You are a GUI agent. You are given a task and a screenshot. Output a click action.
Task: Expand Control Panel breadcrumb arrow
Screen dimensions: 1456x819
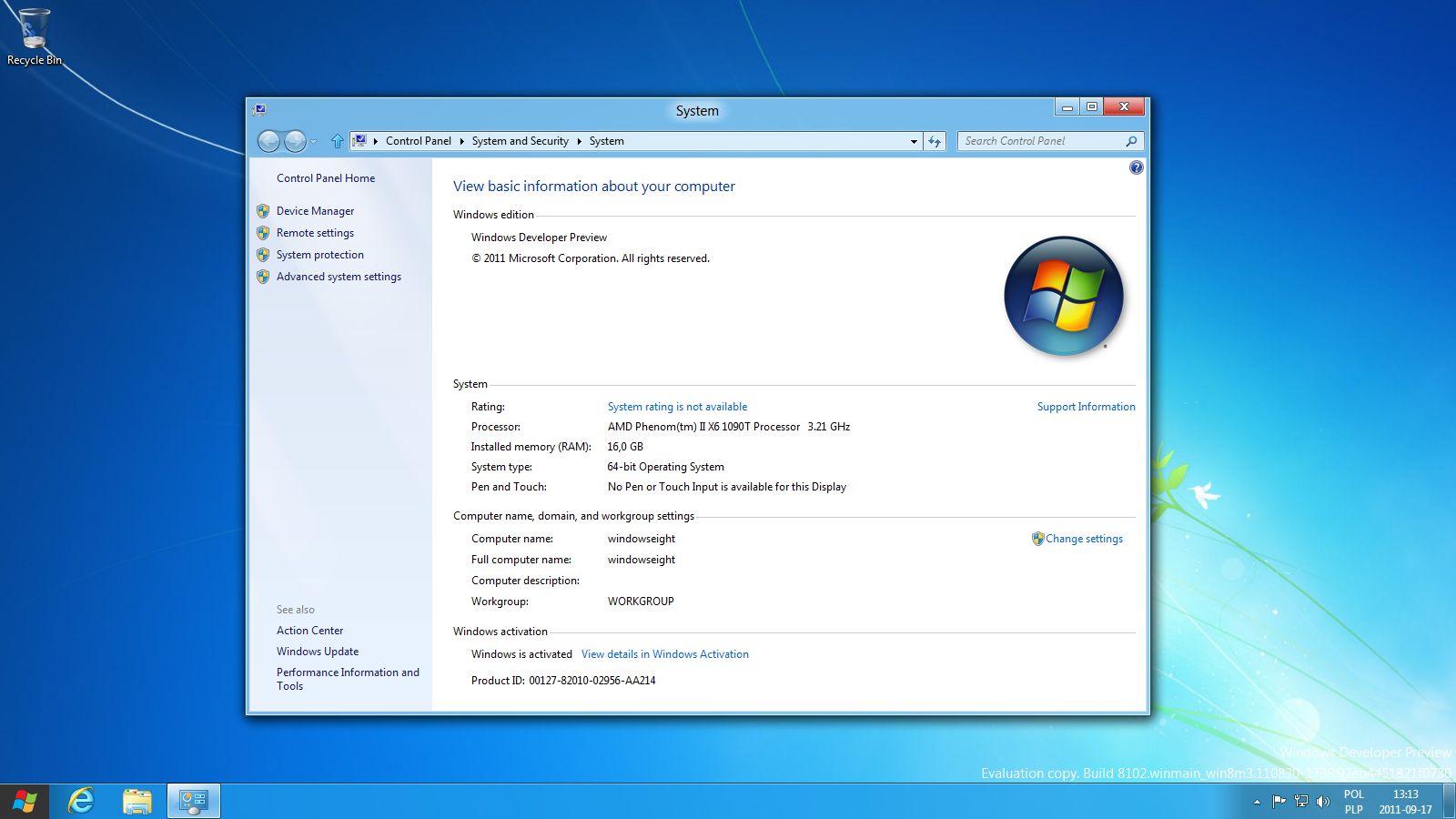coord(461,141)
